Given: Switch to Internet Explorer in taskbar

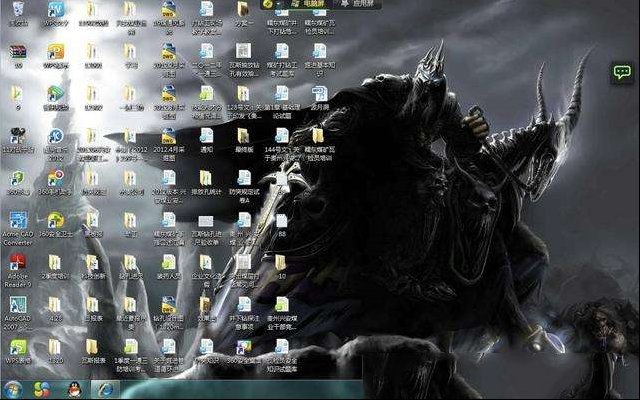Looking at the screenshot, I should [x=106, y=390].
